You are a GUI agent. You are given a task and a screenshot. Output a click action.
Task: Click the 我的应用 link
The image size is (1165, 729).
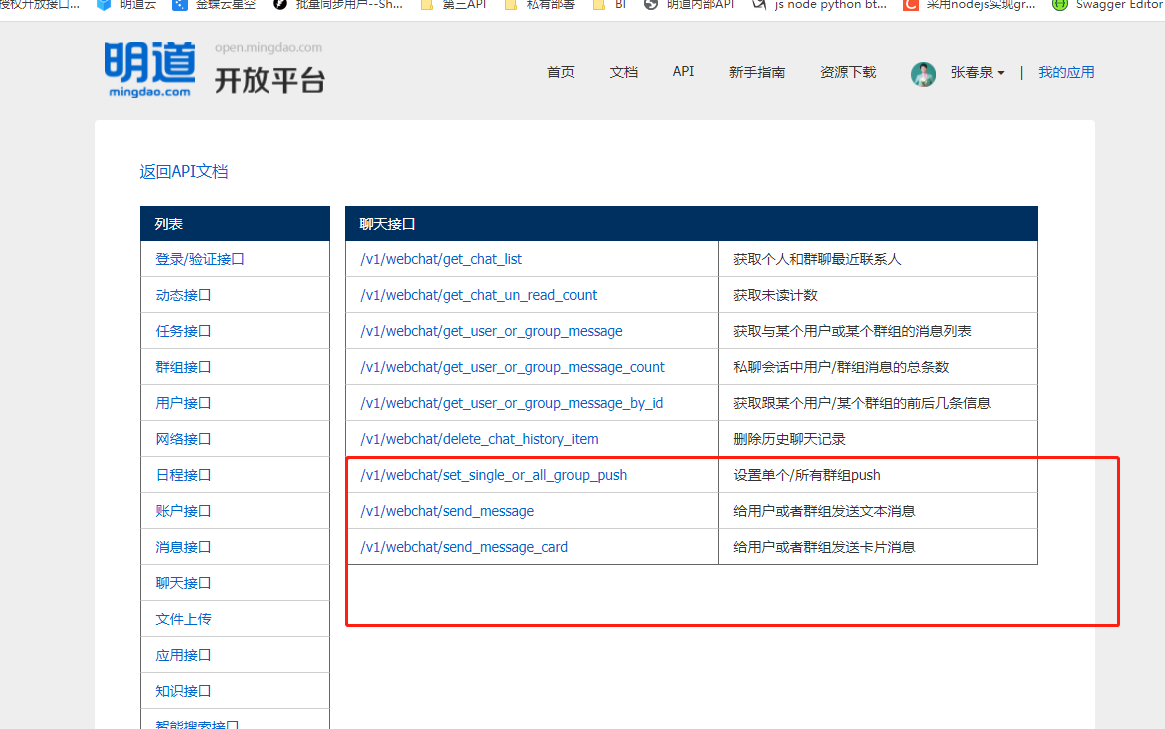click(1065, 72)
